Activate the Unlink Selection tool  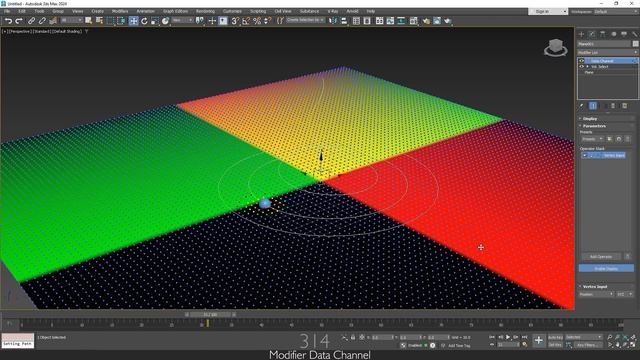42,21
